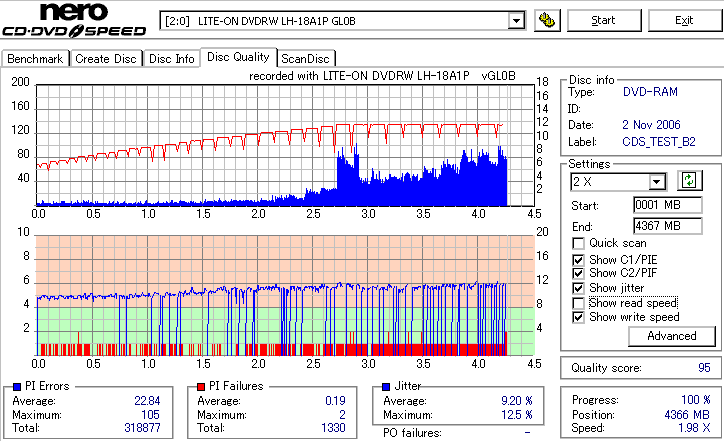Click the blue Jitter legend square
This screenshot has width=724, height=441.
(386, 387)
